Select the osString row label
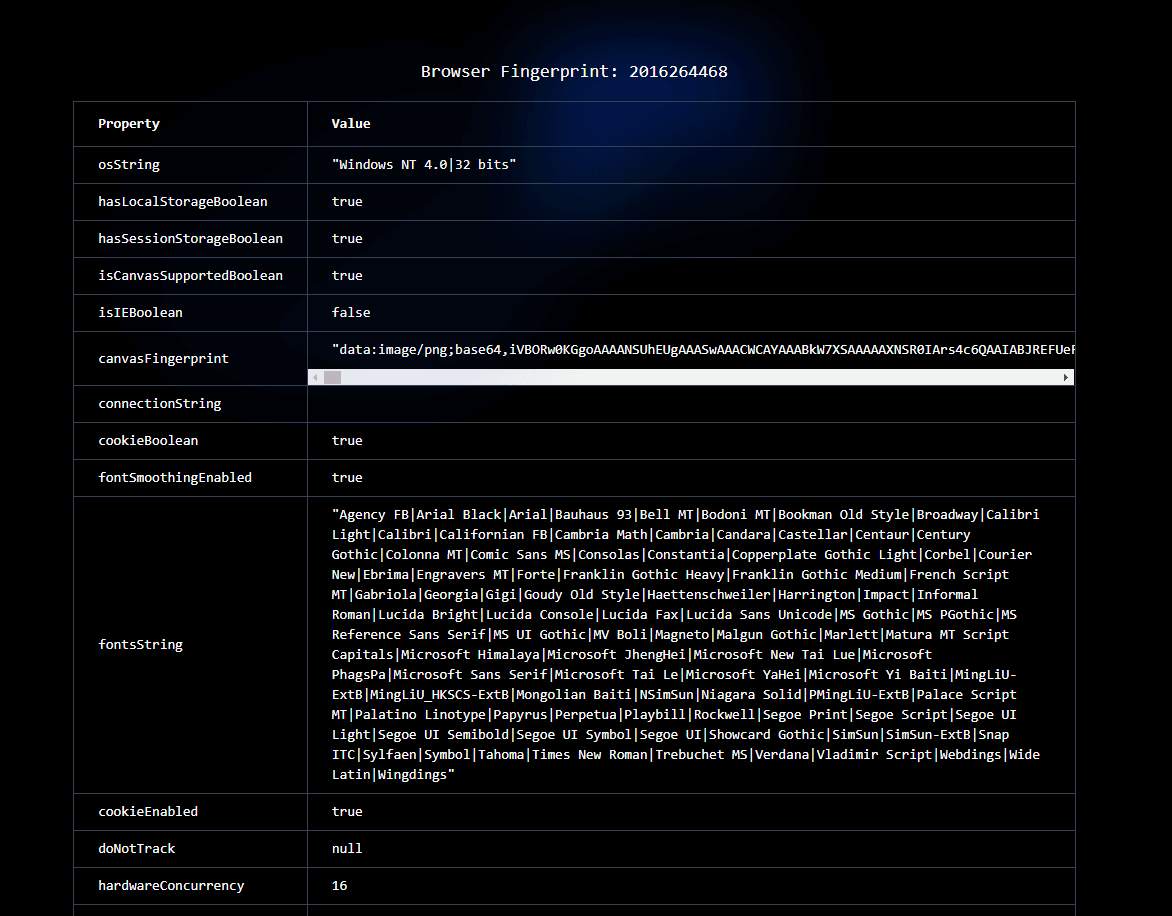1172x916 pixels. coord(128,164)
